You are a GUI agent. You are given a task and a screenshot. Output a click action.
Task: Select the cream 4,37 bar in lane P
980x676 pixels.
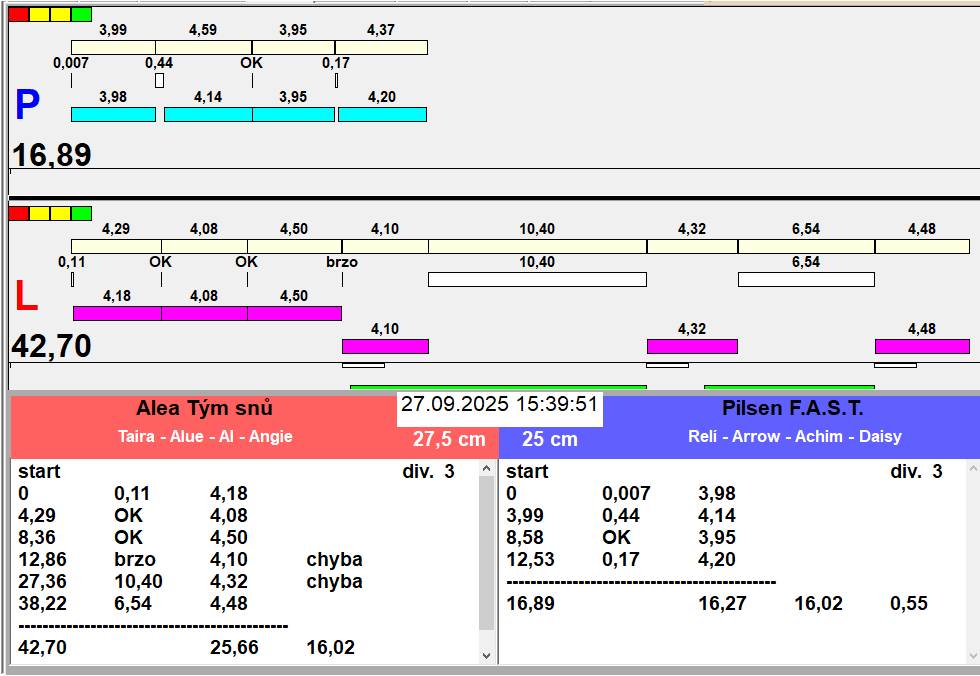coord(381,47)
